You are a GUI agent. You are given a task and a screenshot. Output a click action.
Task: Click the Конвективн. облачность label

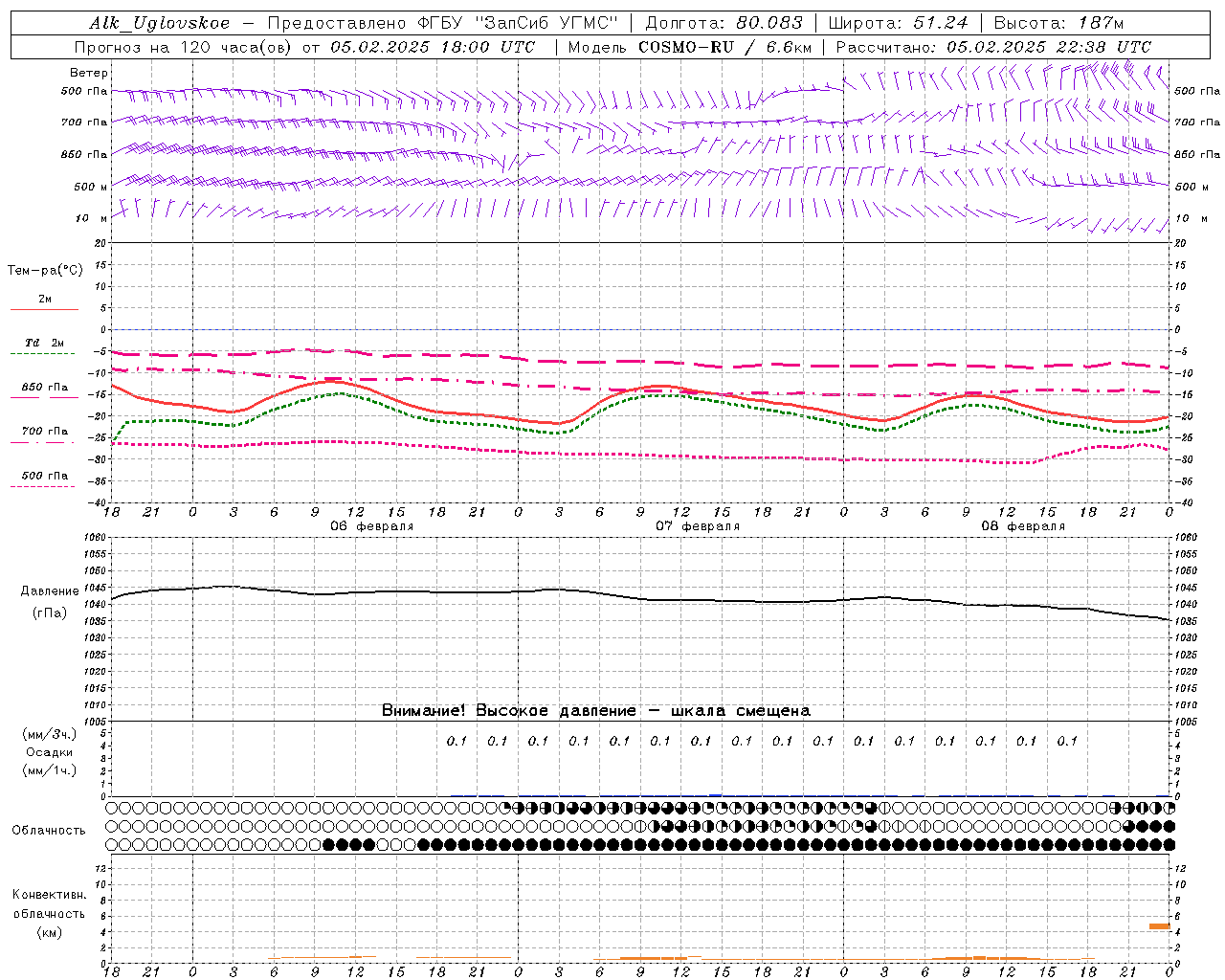pos(49,903)
